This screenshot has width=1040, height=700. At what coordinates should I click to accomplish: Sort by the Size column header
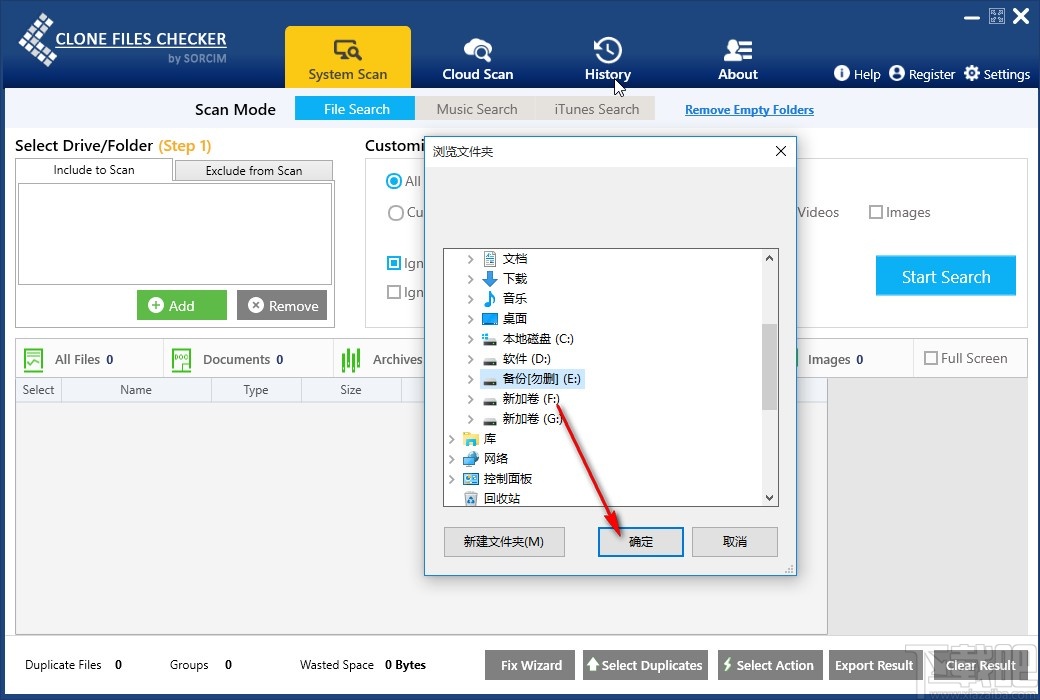click(x=351, y=389)
